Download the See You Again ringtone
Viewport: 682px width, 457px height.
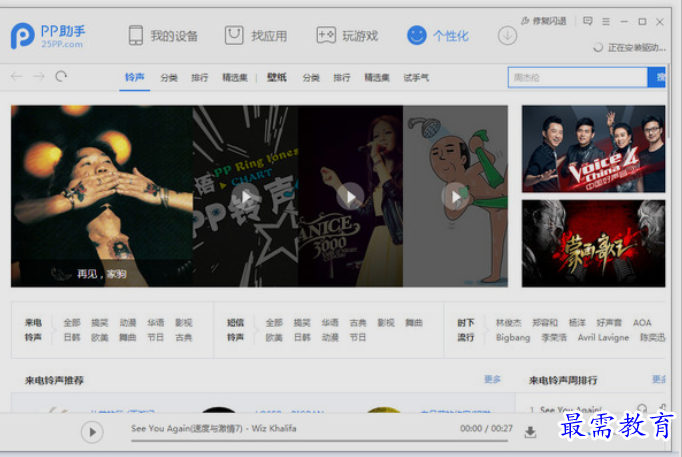click(x=530, y=432)
